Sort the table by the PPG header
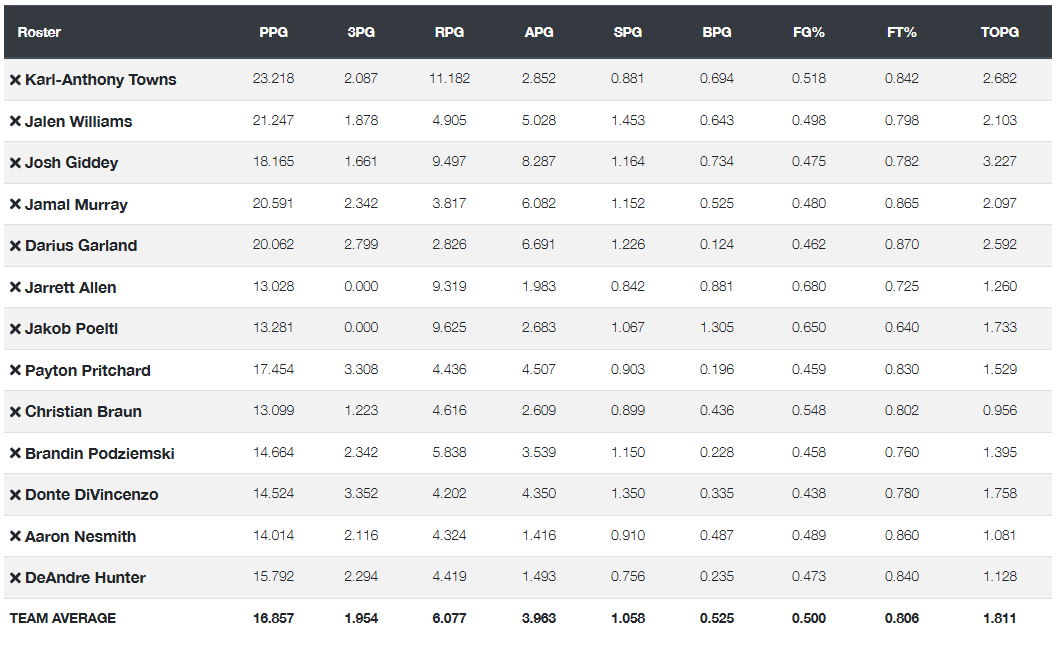The width and height of the screenshot is (1056, 649). click(273, 32)
